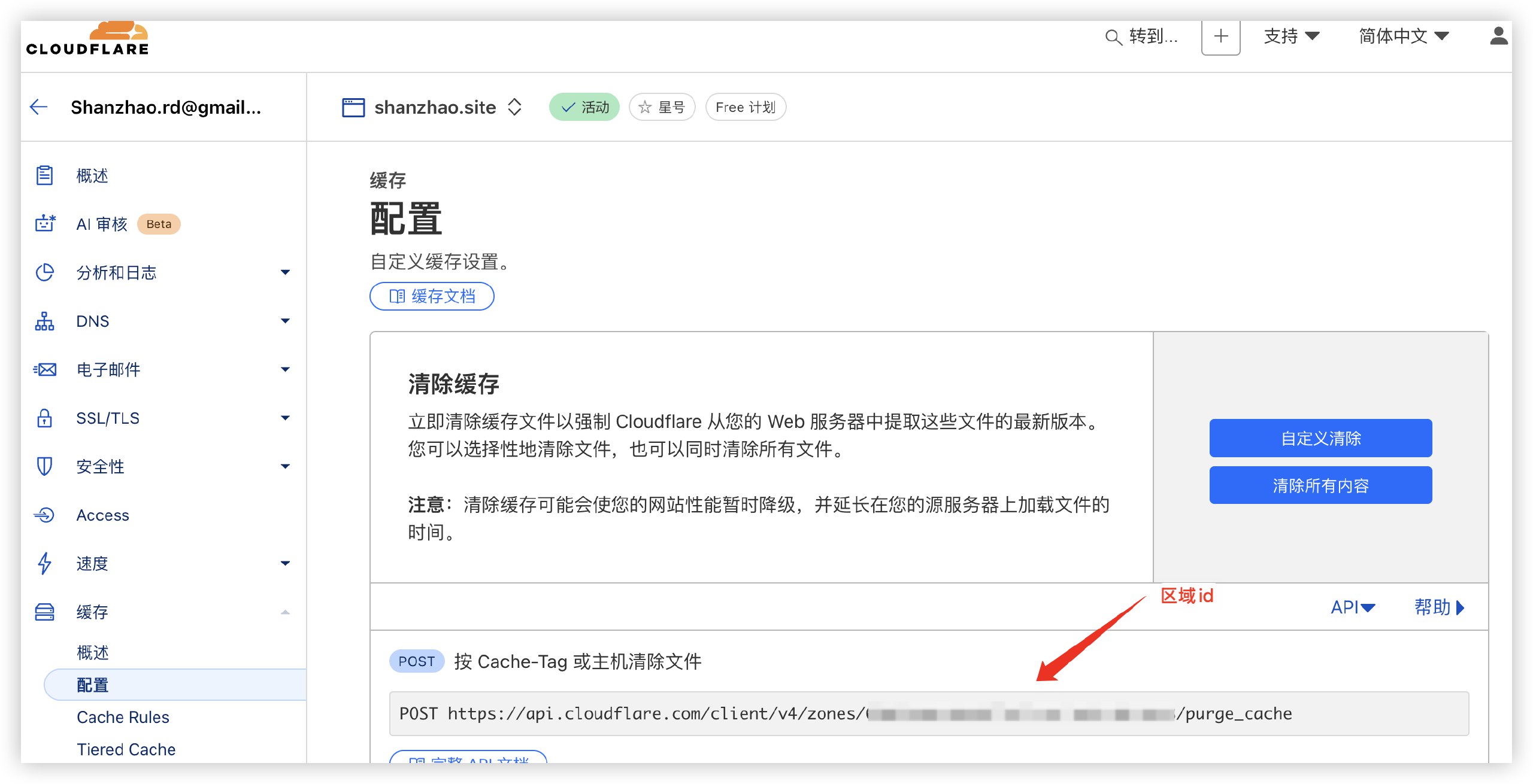
Task: Click the Beta badge
Action: tap(159, 224)
